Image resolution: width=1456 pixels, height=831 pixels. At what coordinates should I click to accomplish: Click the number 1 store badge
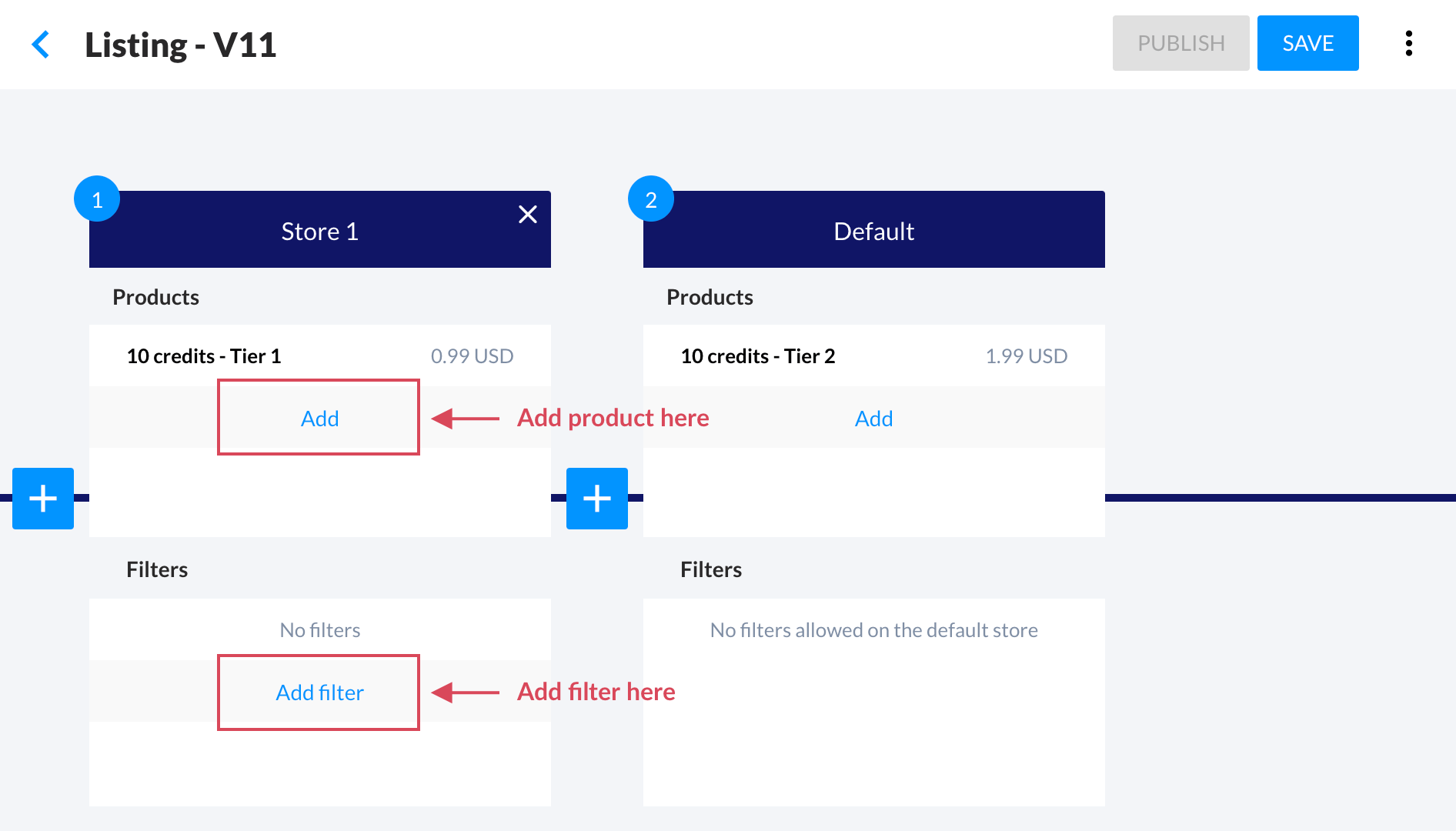pyautogui.click(x=97, y=199)
